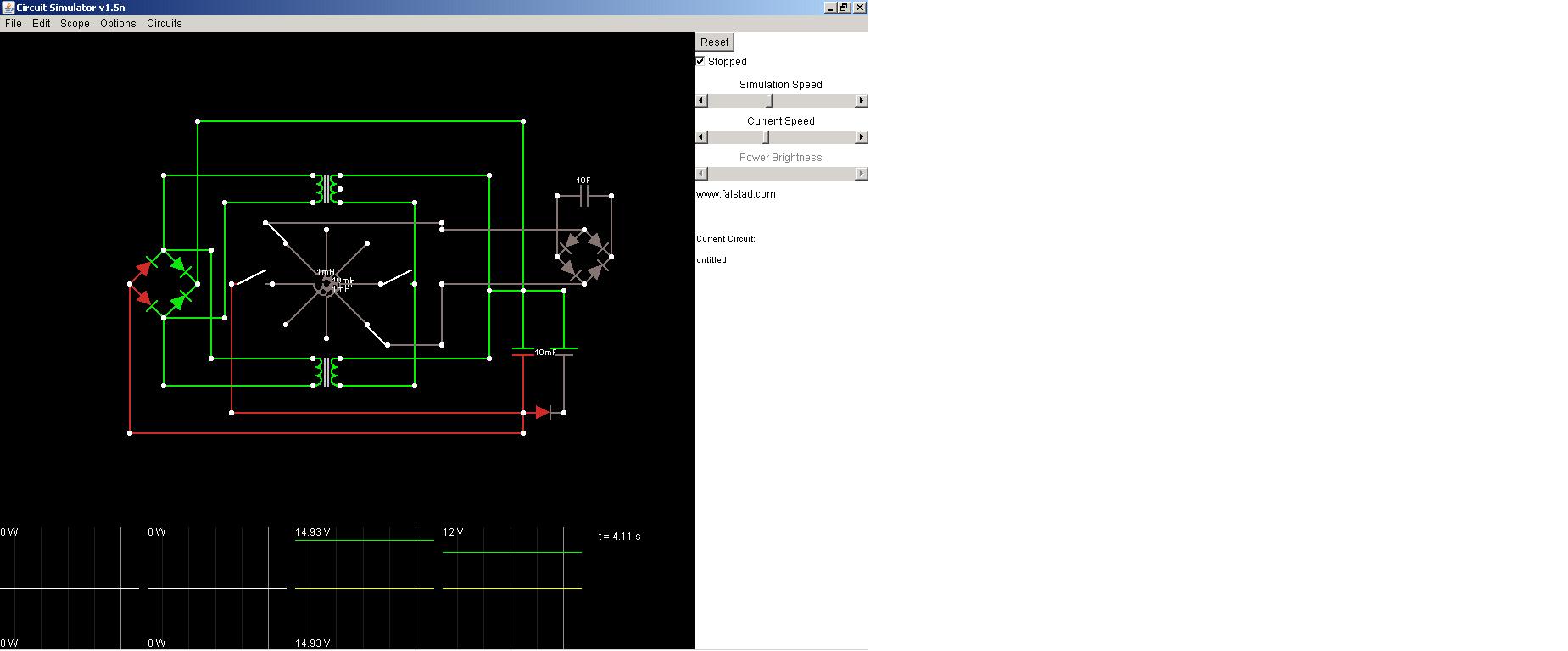Screen dimensions: 1568x651
Task: Select lower green diode in left bridge
Action: pyautogui.click(x=180, y=301)
